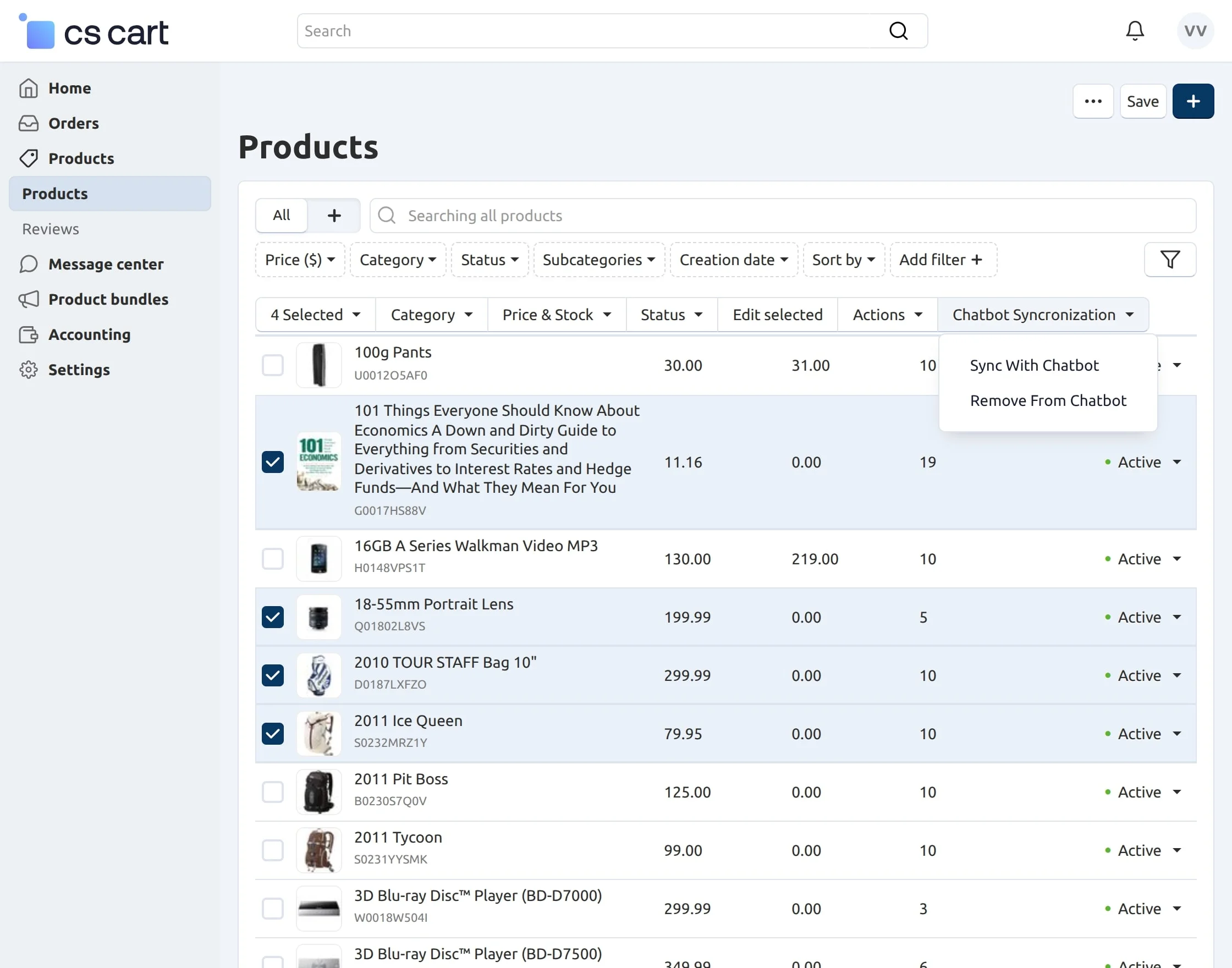Open the three-dots more options button

1093,101
